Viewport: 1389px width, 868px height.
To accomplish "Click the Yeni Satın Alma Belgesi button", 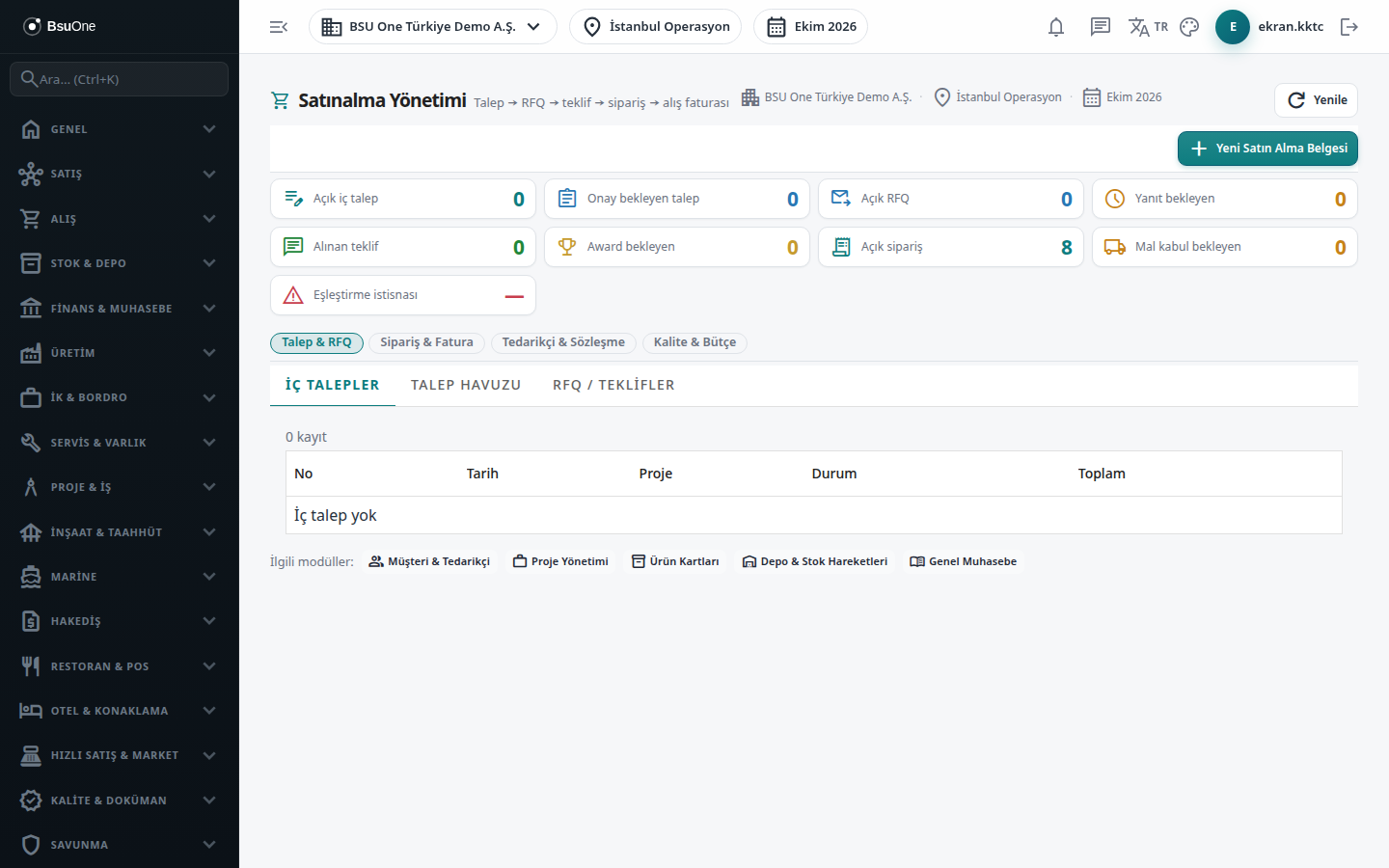I will (x=1267, y=149).
